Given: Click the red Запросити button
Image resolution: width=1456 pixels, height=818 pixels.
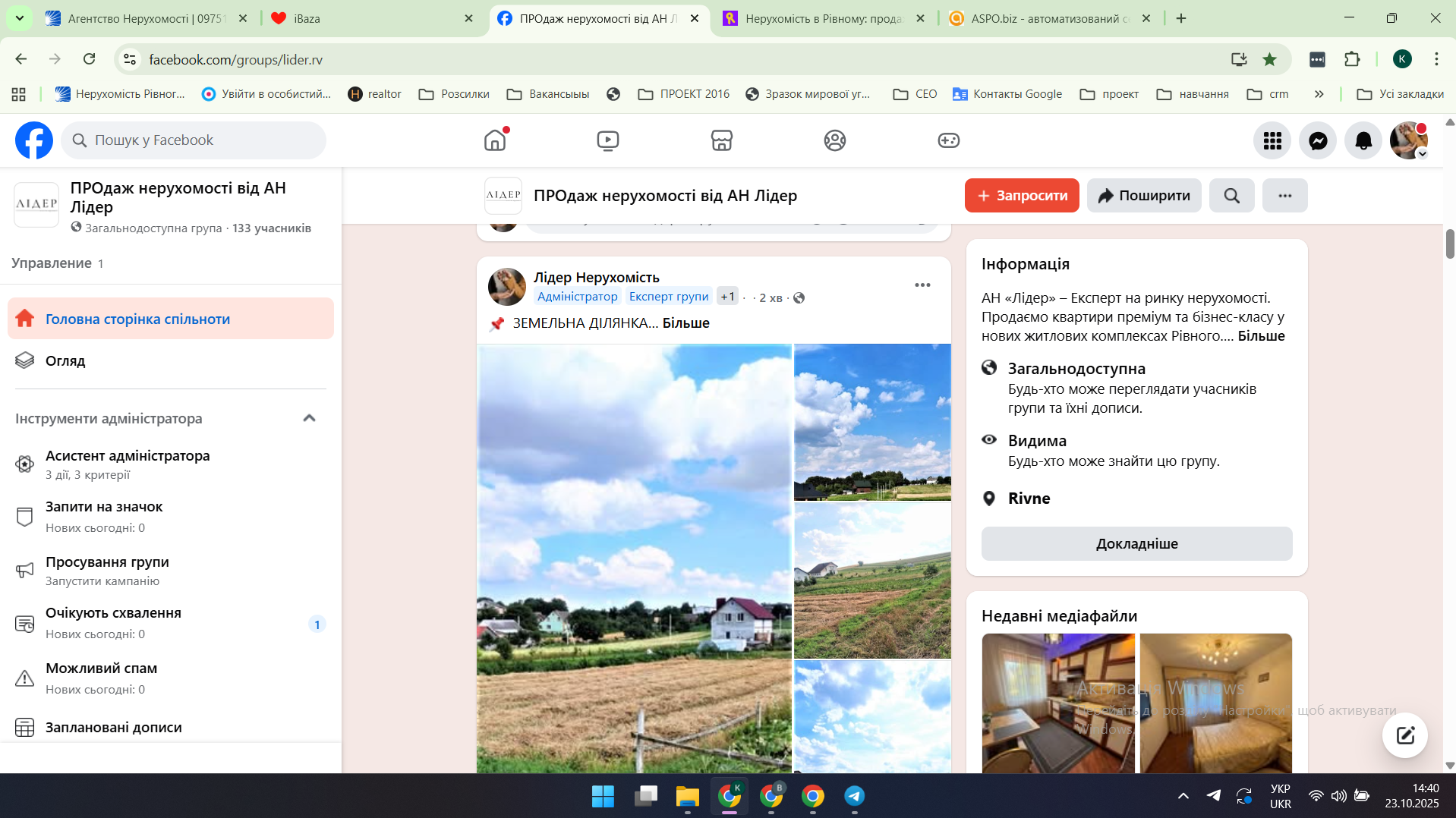Looking at the screenshot, I should 1021,196.
